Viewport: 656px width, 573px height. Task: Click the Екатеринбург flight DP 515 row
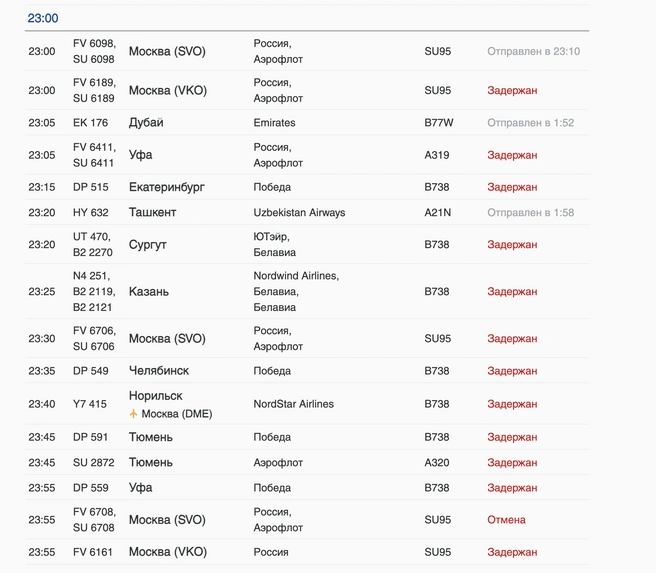(x=307, y=187)
